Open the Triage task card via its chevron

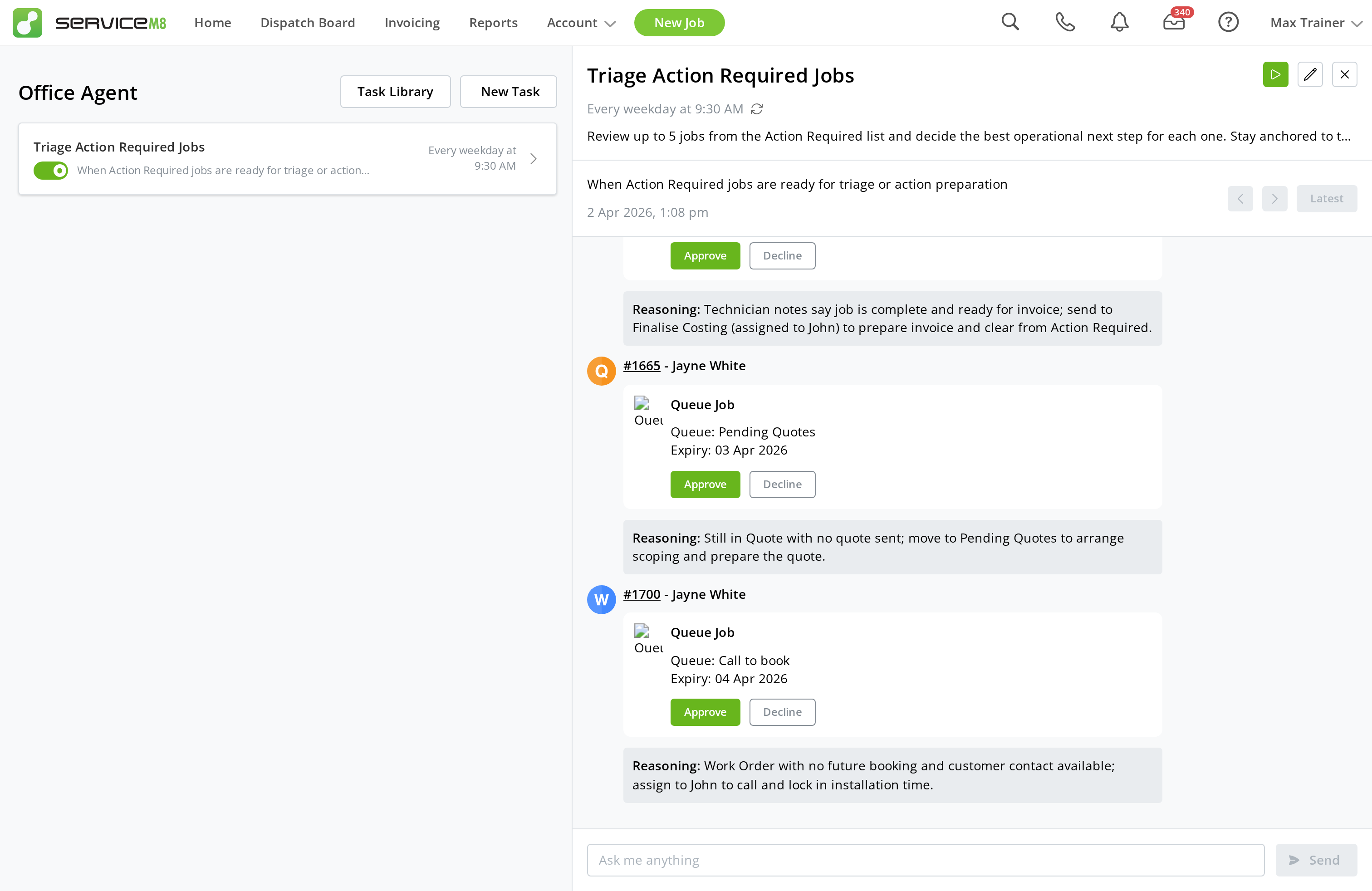(x=533, y=158)
